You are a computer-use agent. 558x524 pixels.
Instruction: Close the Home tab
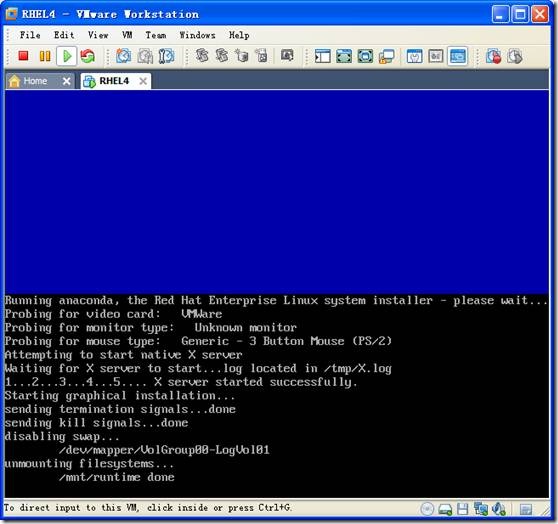67,81
